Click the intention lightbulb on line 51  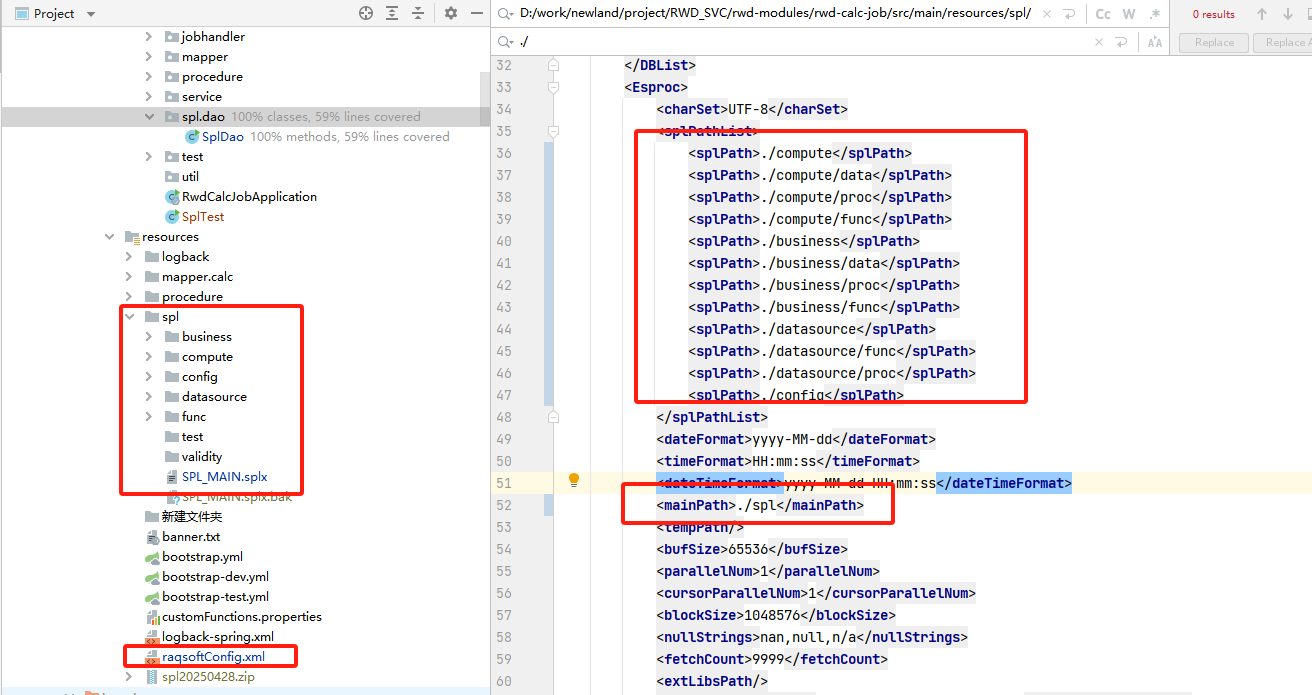[574, 481]
